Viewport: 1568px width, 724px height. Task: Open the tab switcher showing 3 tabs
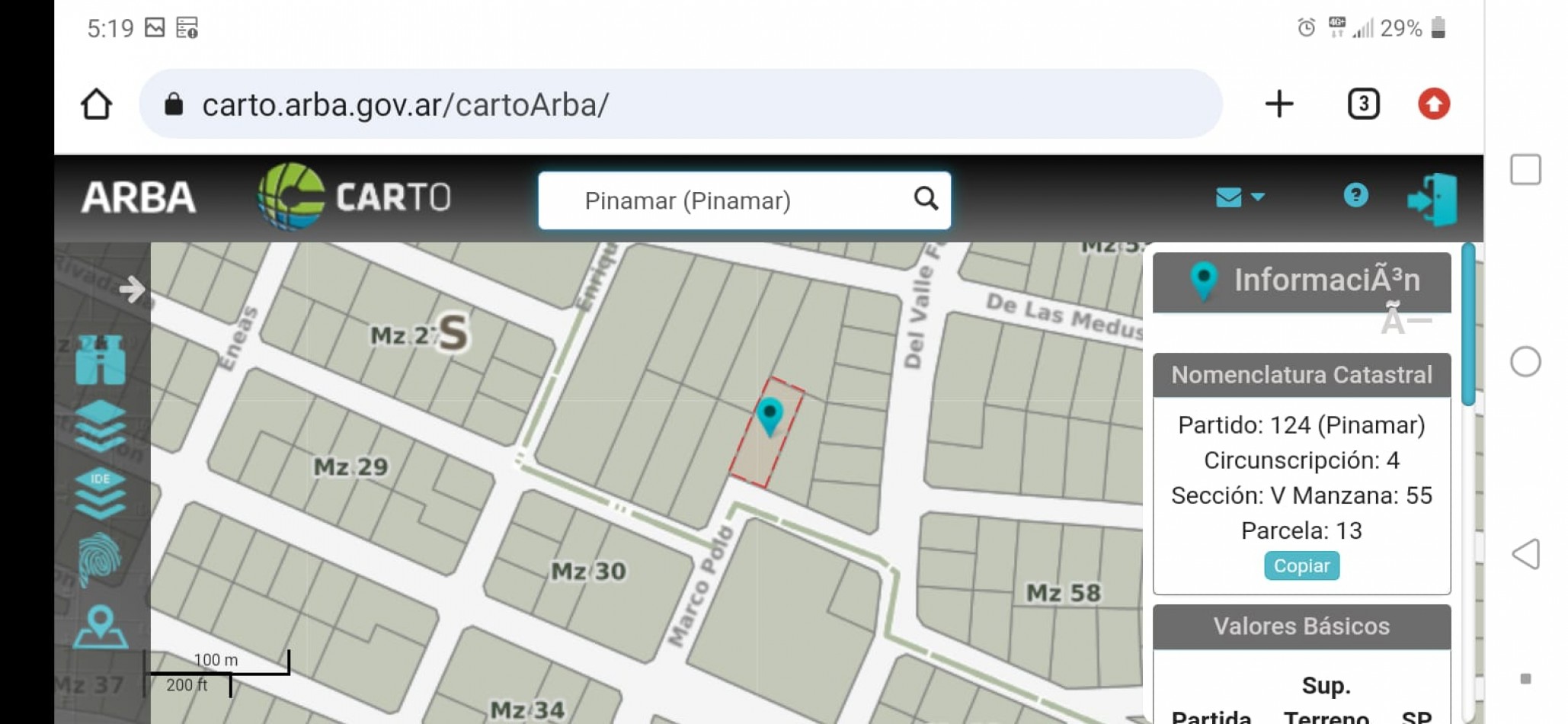pos(1363,104)
